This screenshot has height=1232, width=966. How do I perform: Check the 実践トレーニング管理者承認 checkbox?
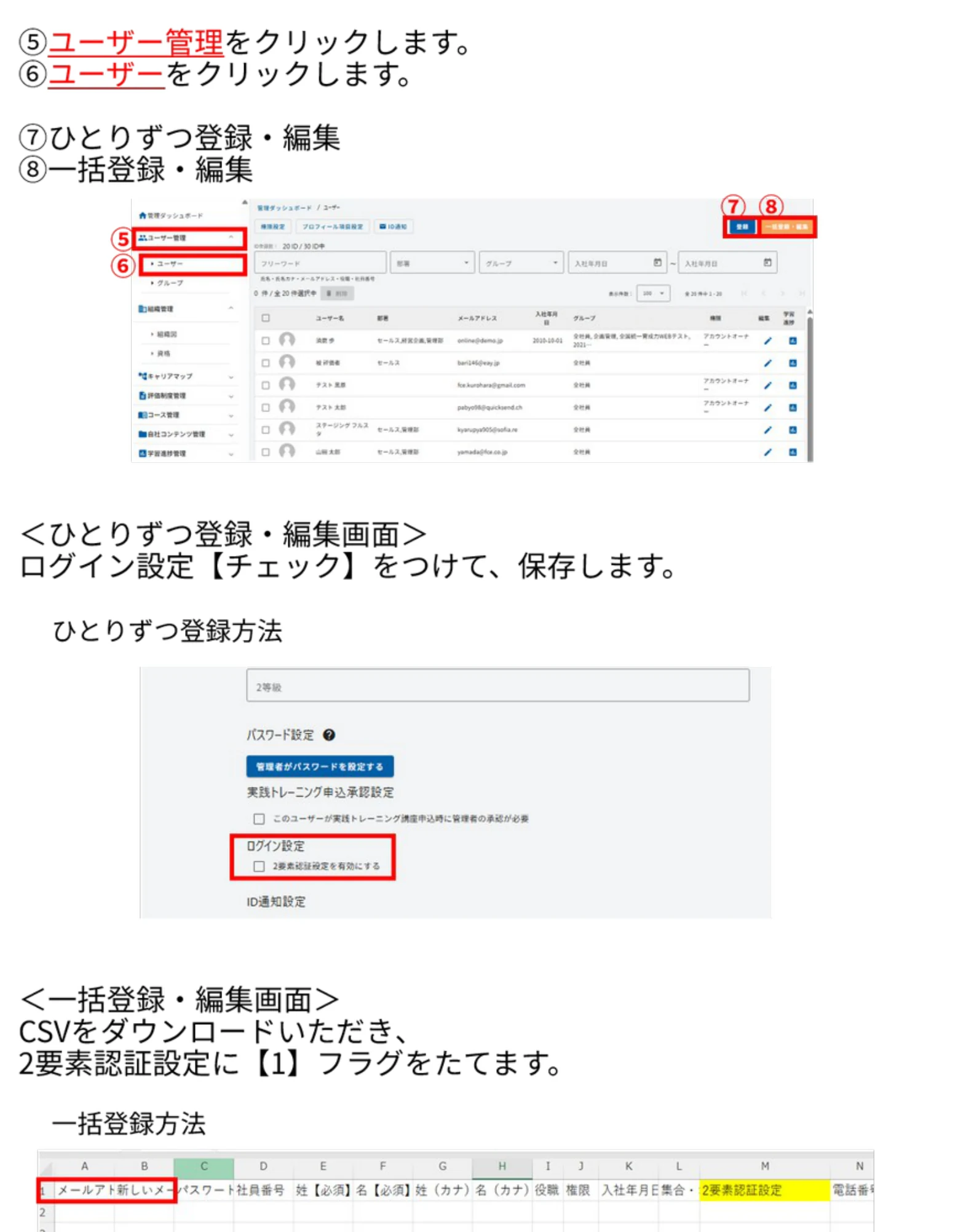coord(259,819)
